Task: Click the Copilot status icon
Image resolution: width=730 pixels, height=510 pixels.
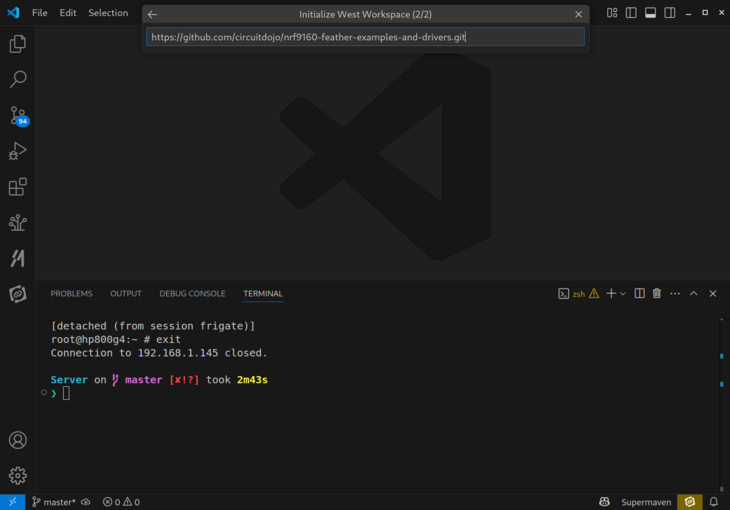Action: 604,502
